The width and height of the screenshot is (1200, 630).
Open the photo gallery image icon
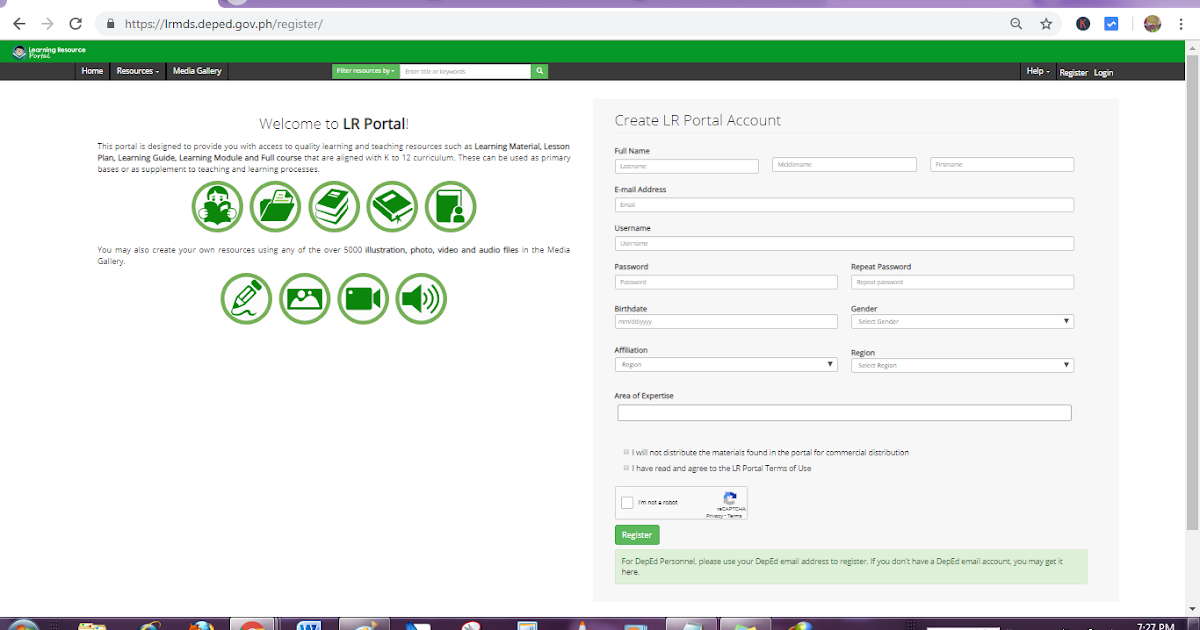(x=304, y=298)
